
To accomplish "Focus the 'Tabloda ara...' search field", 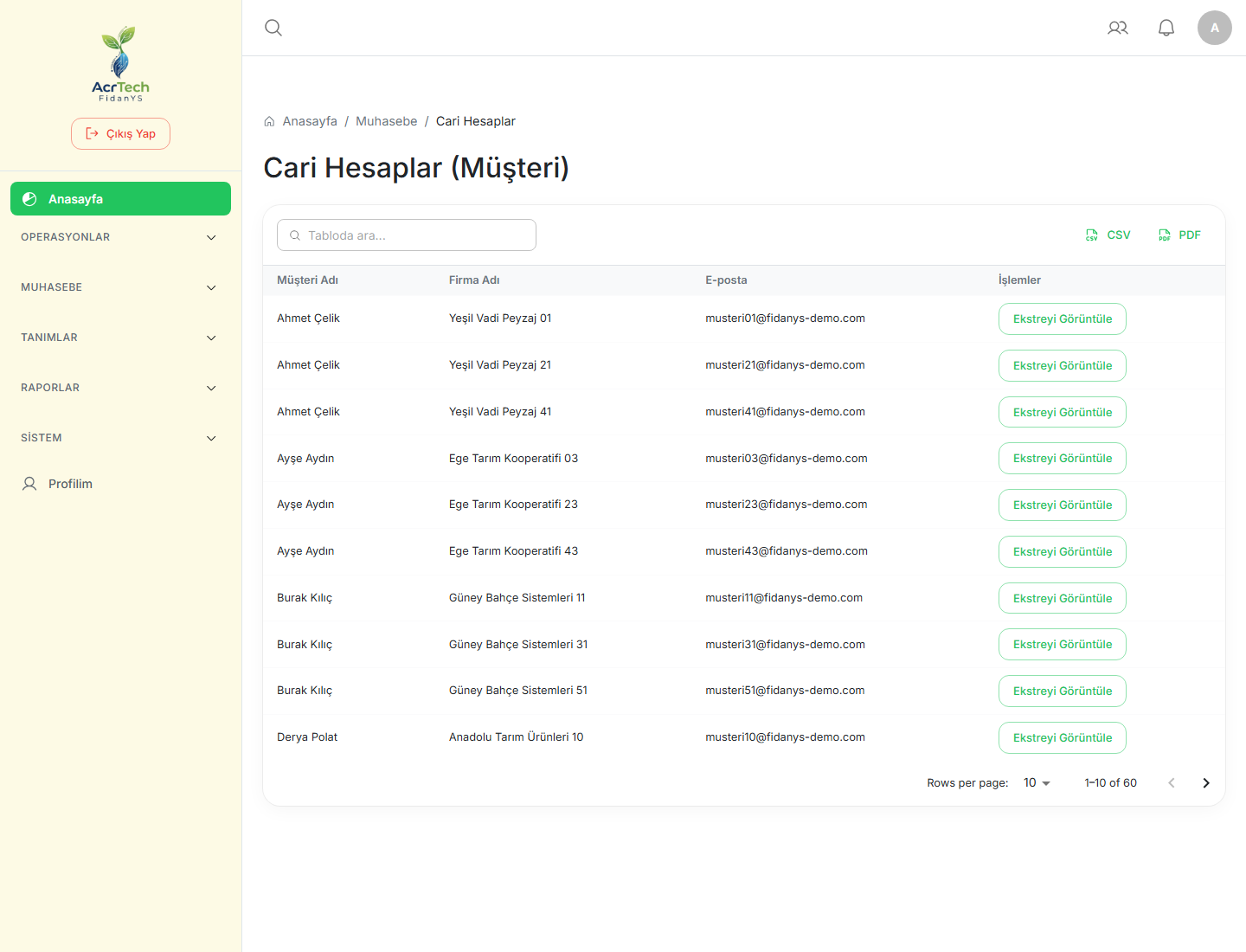I will coord(407,235).
